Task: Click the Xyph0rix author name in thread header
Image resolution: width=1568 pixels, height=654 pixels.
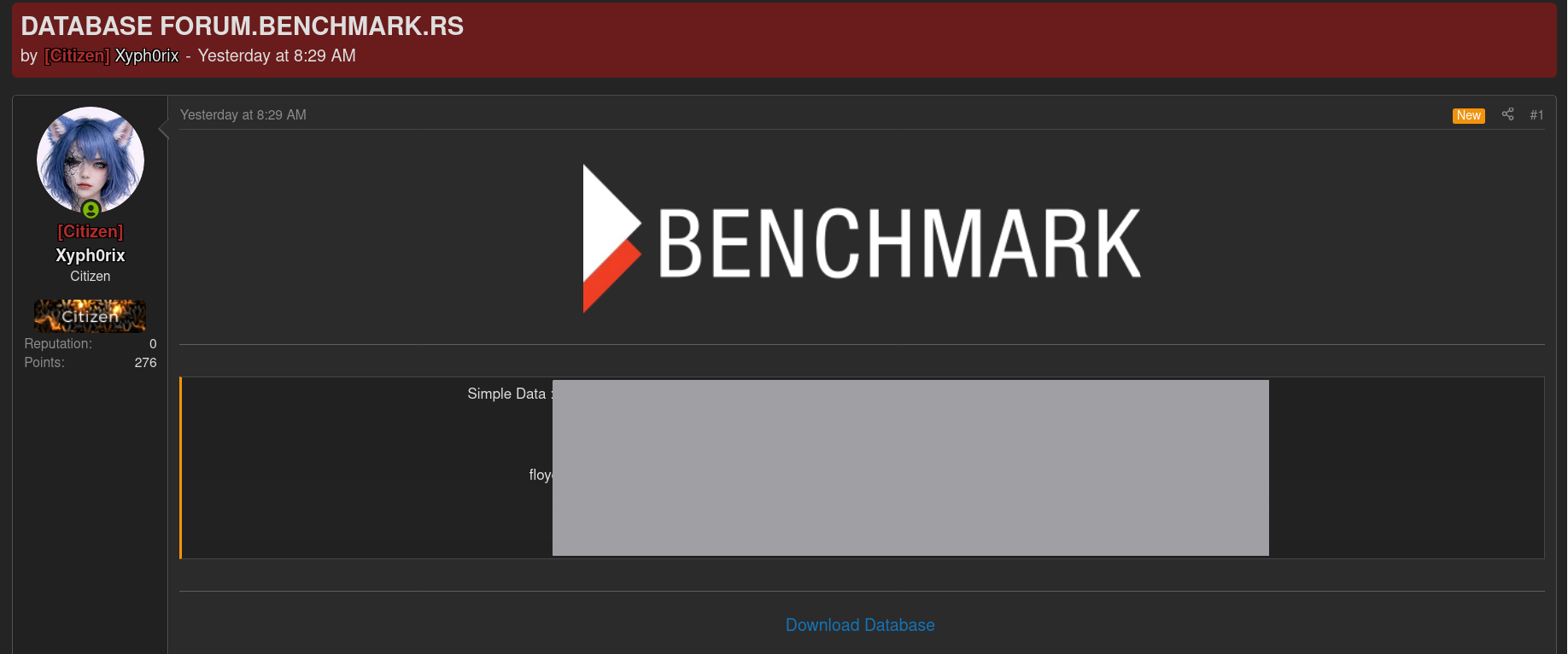Action: point(147,55)
